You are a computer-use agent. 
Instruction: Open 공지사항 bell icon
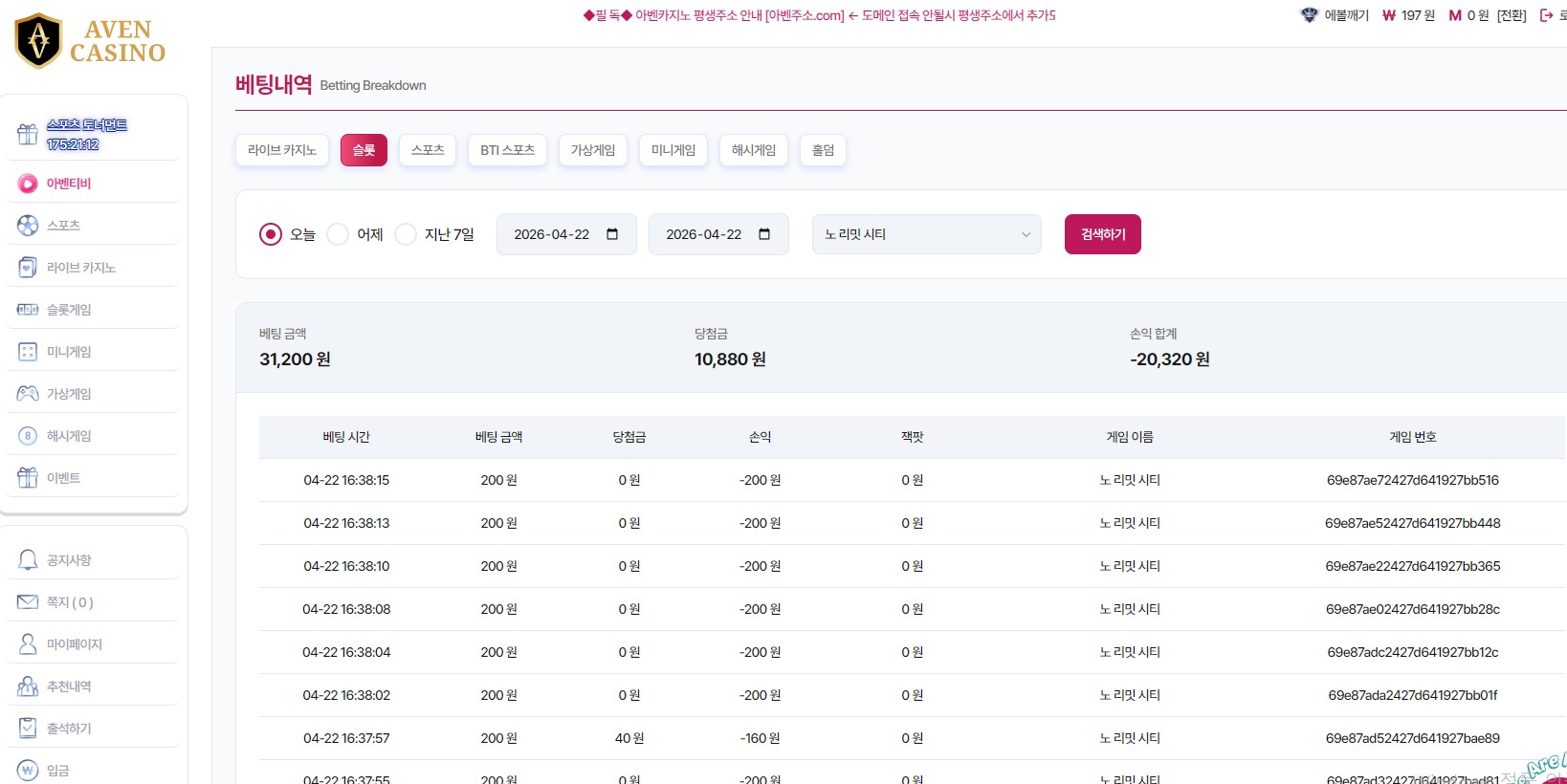(28, 560)
